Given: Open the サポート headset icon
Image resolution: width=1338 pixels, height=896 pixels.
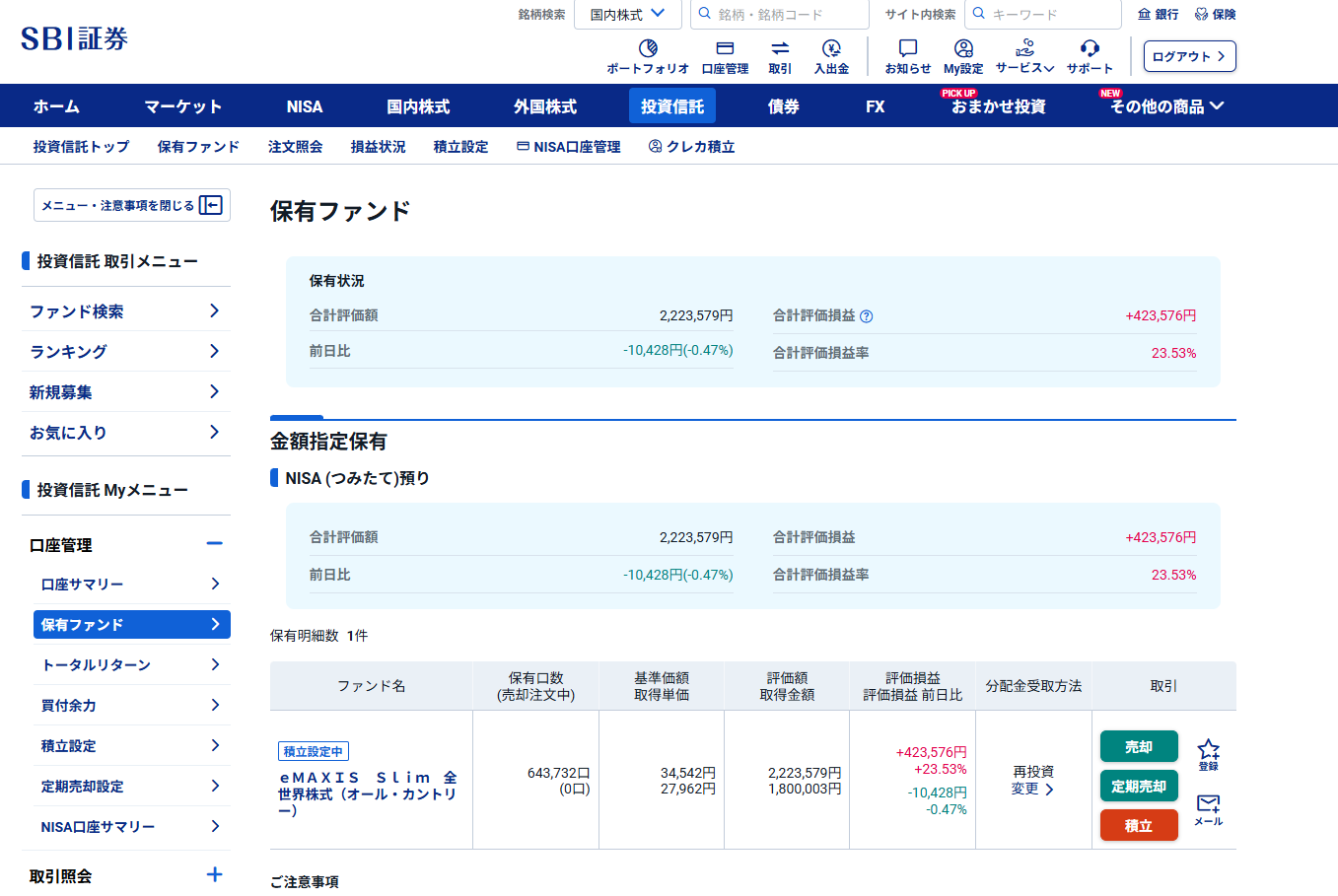Looking at the screenshot, I should click(1090, 49).
